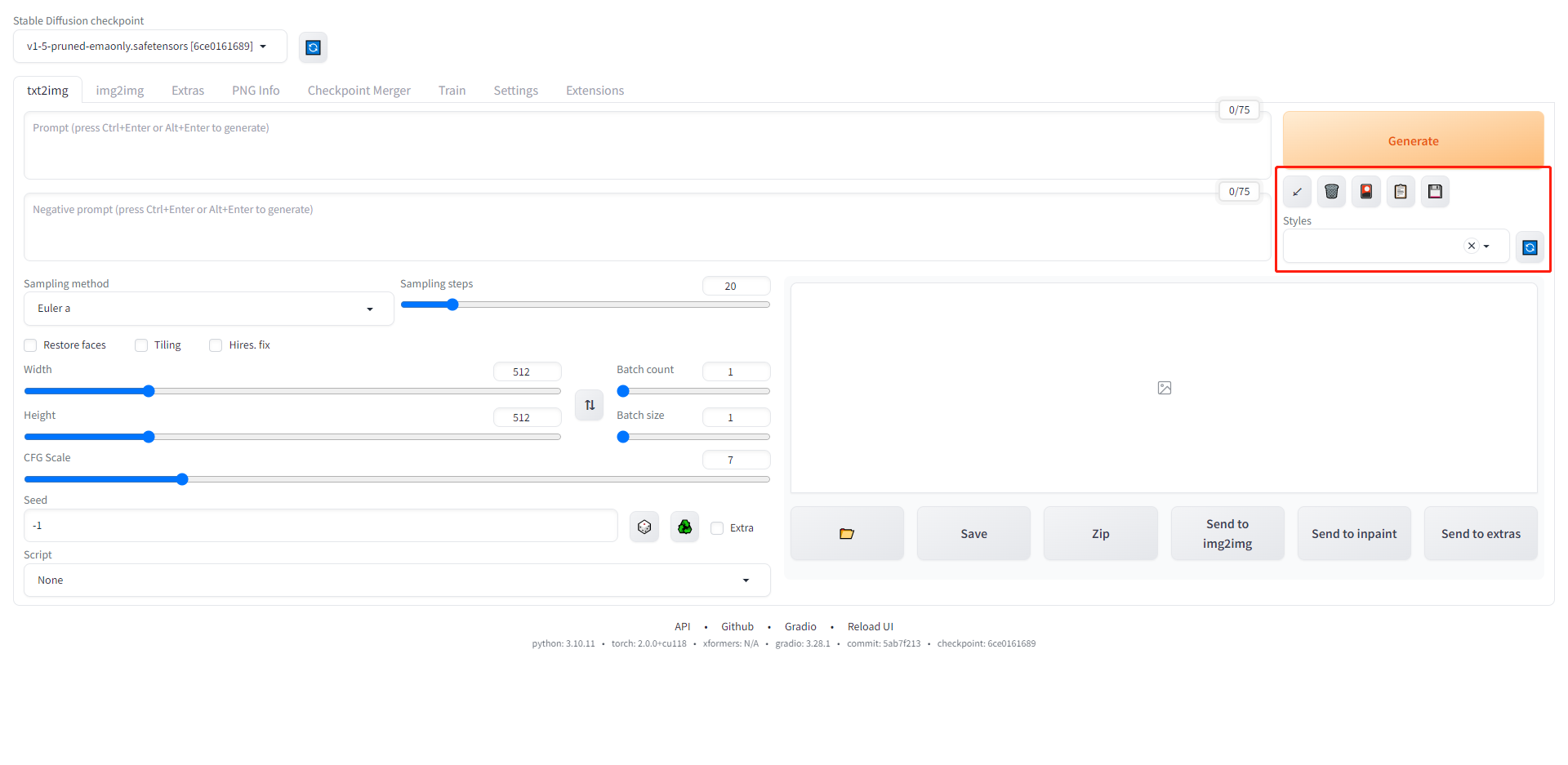This screenshot has height=765, width=1568.
Task: Swap width and height values
Action: (x=589, y=405)
